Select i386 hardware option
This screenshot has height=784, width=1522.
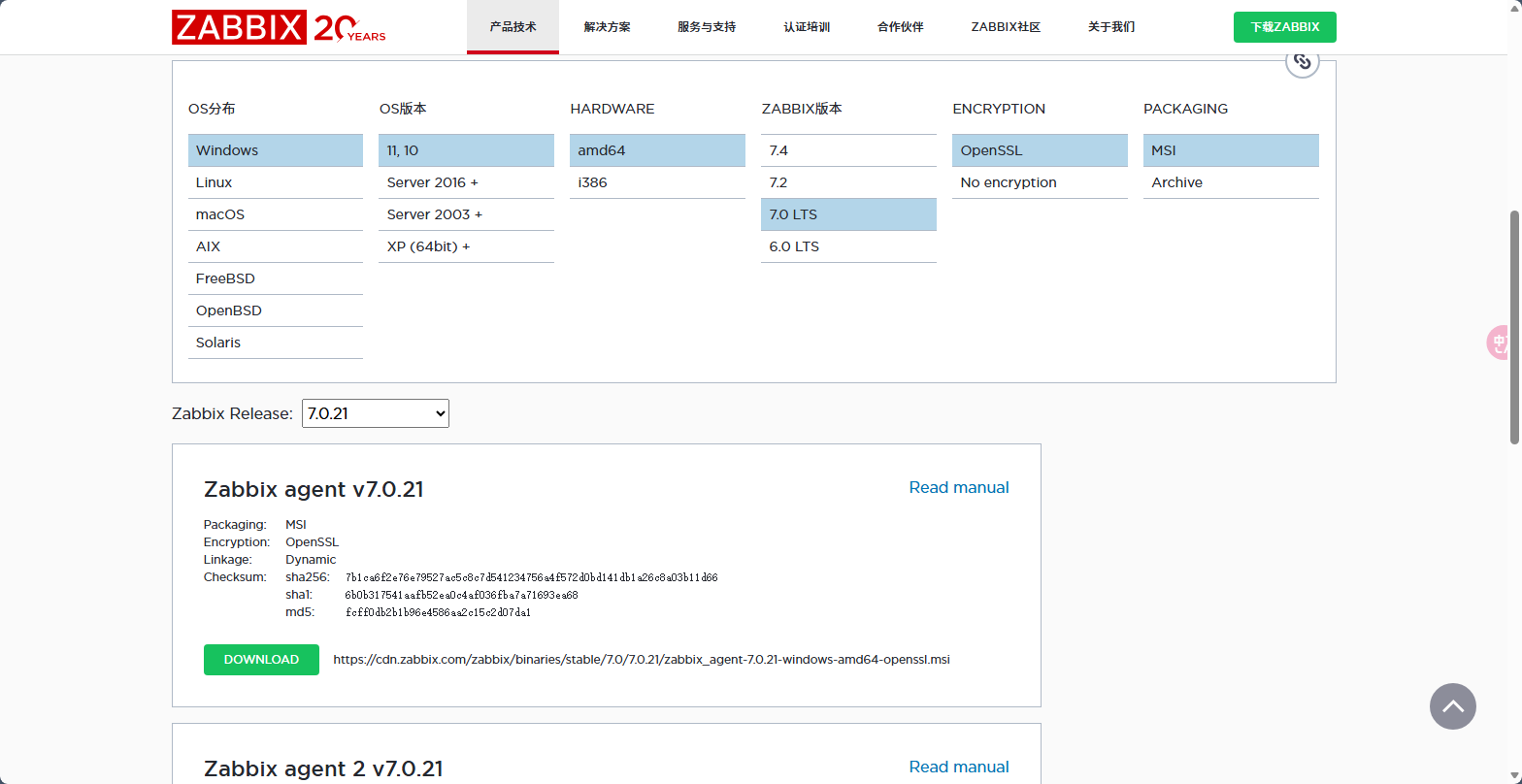(656, 182)
